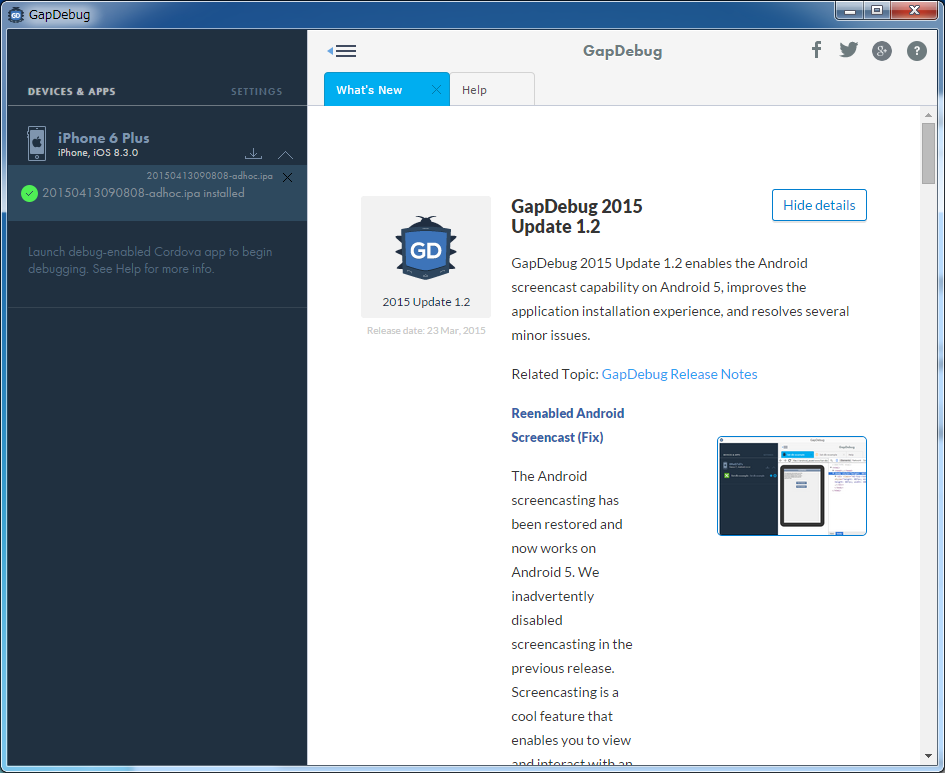This screenshot has height=773, width=945.
Task: Open the GapDebug Facebook page icon
Action: click(816, 50)
